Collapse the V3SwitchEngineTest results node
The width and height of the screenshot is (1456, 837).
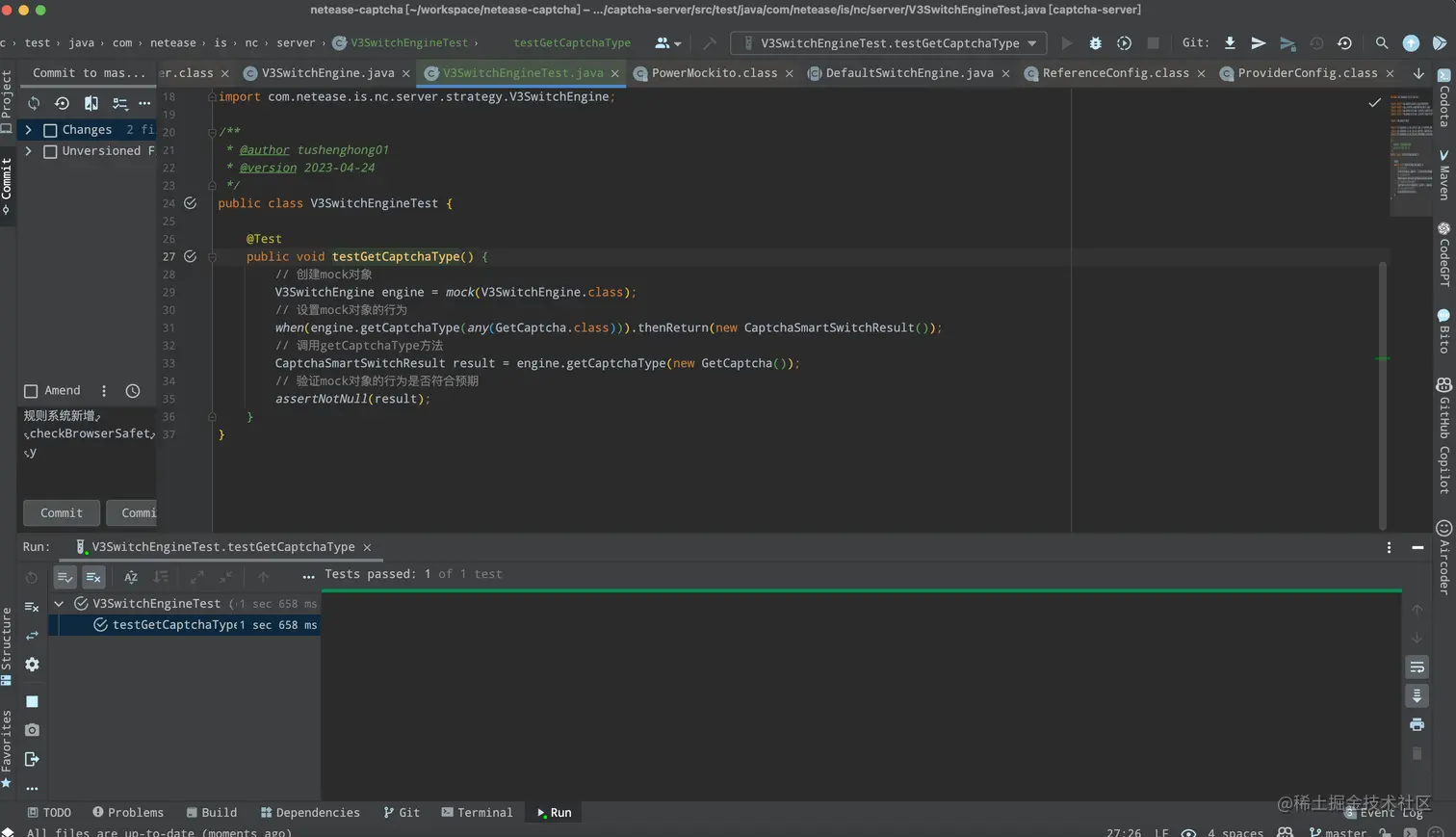59,604
